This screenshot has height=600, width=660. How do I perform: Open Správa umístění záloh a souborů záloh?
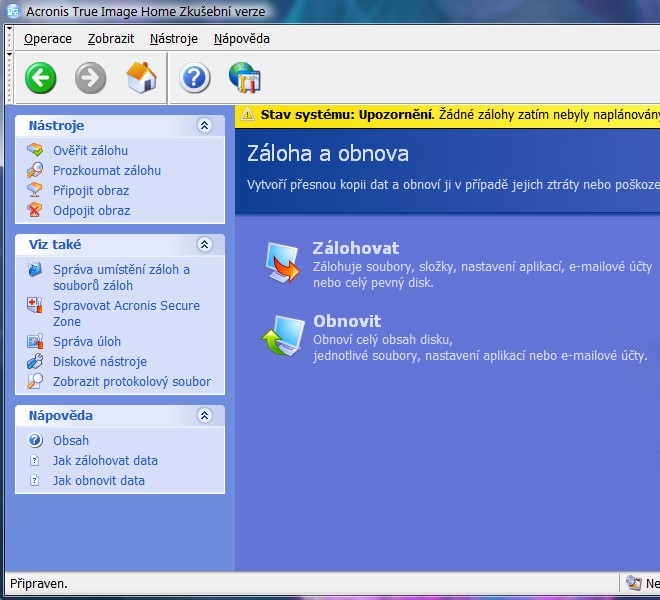pyautogui.click(x=121, y=277)
